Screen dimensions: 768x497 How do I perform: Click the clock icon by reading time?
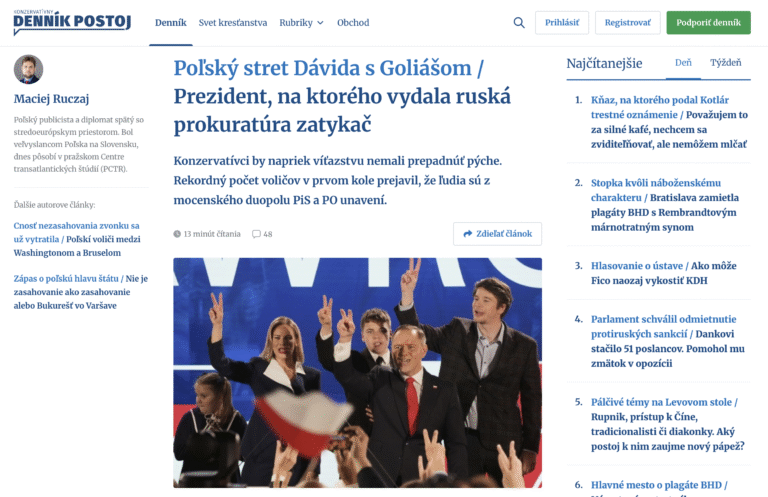coord(177,234)
